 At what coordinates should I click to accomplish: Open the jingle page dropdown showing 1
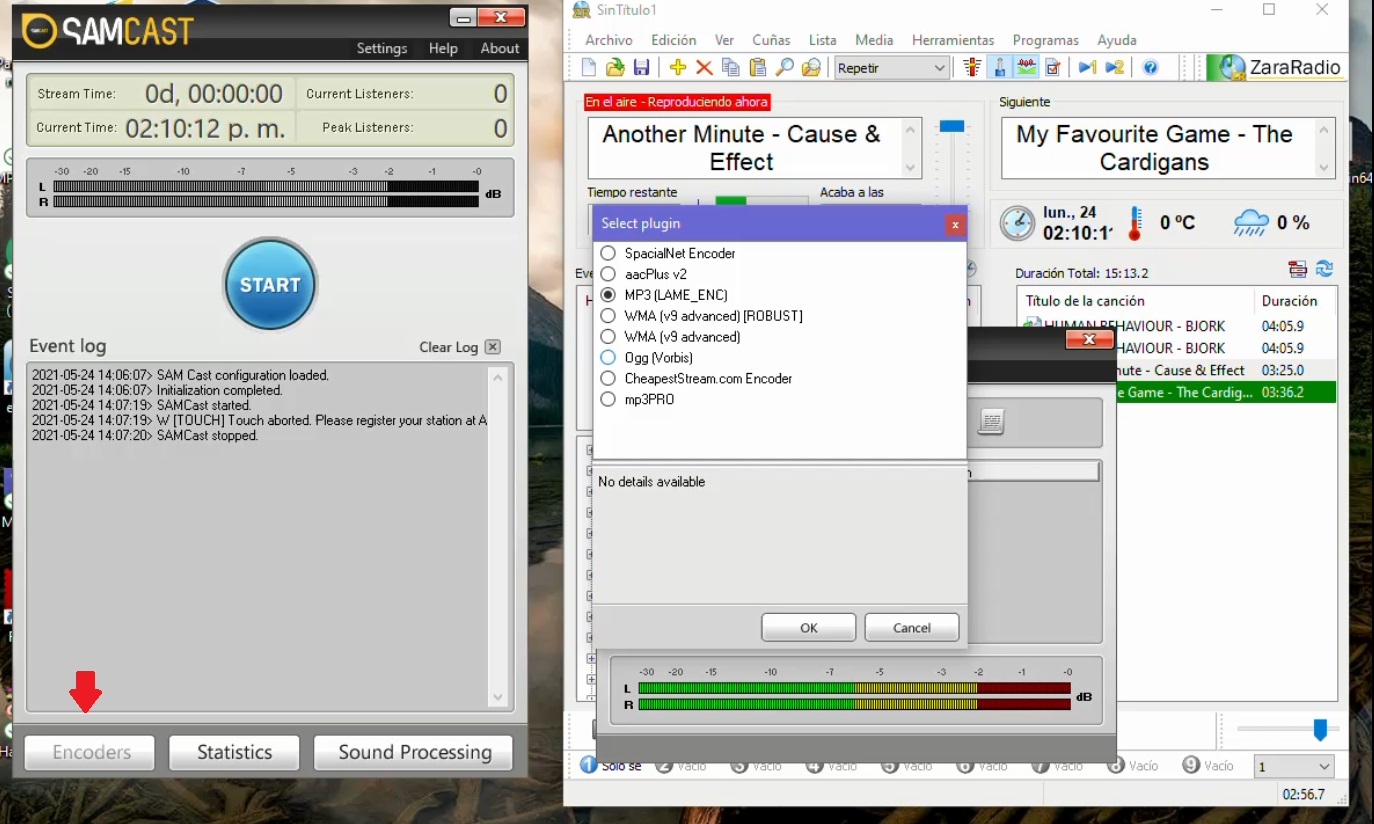click(1294, 767)
